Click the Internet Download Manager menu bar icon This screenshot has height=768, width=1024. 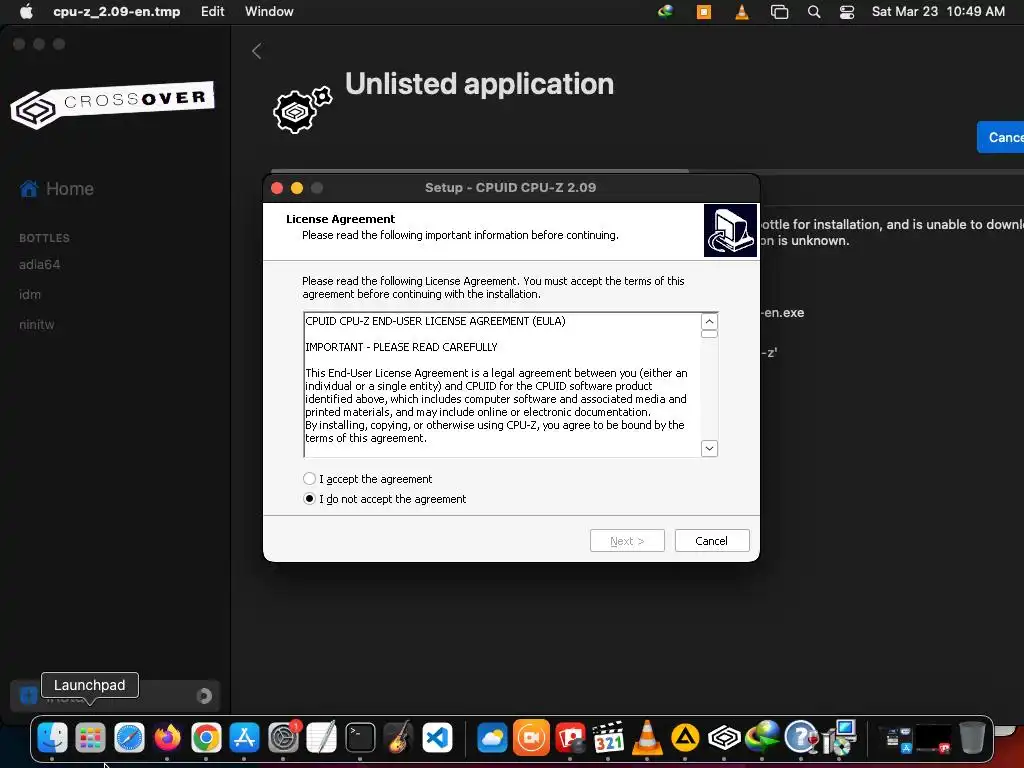click(x=665, y=11)
